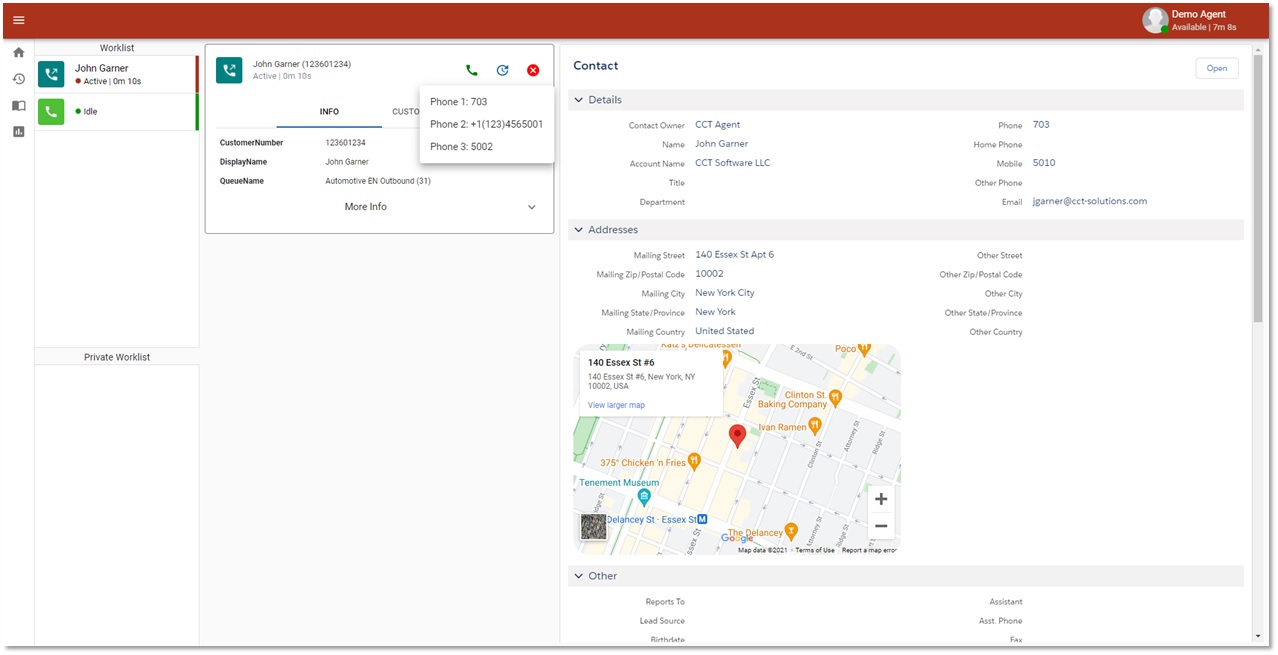Select the CUSTOM tab

click(406, 112)
